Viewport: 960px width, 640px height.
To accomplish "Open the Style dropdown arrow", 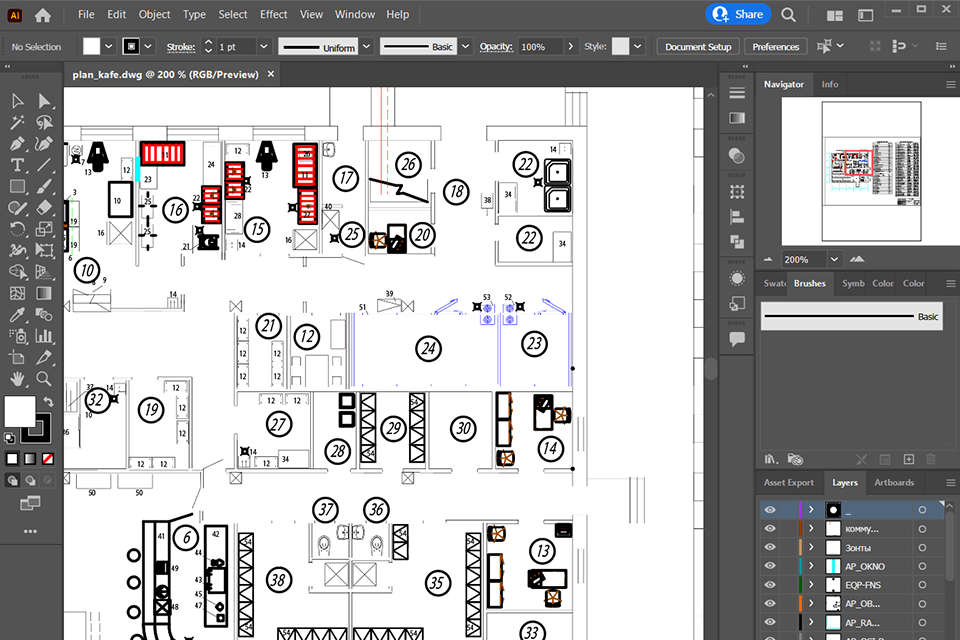I will pos(637,47).
